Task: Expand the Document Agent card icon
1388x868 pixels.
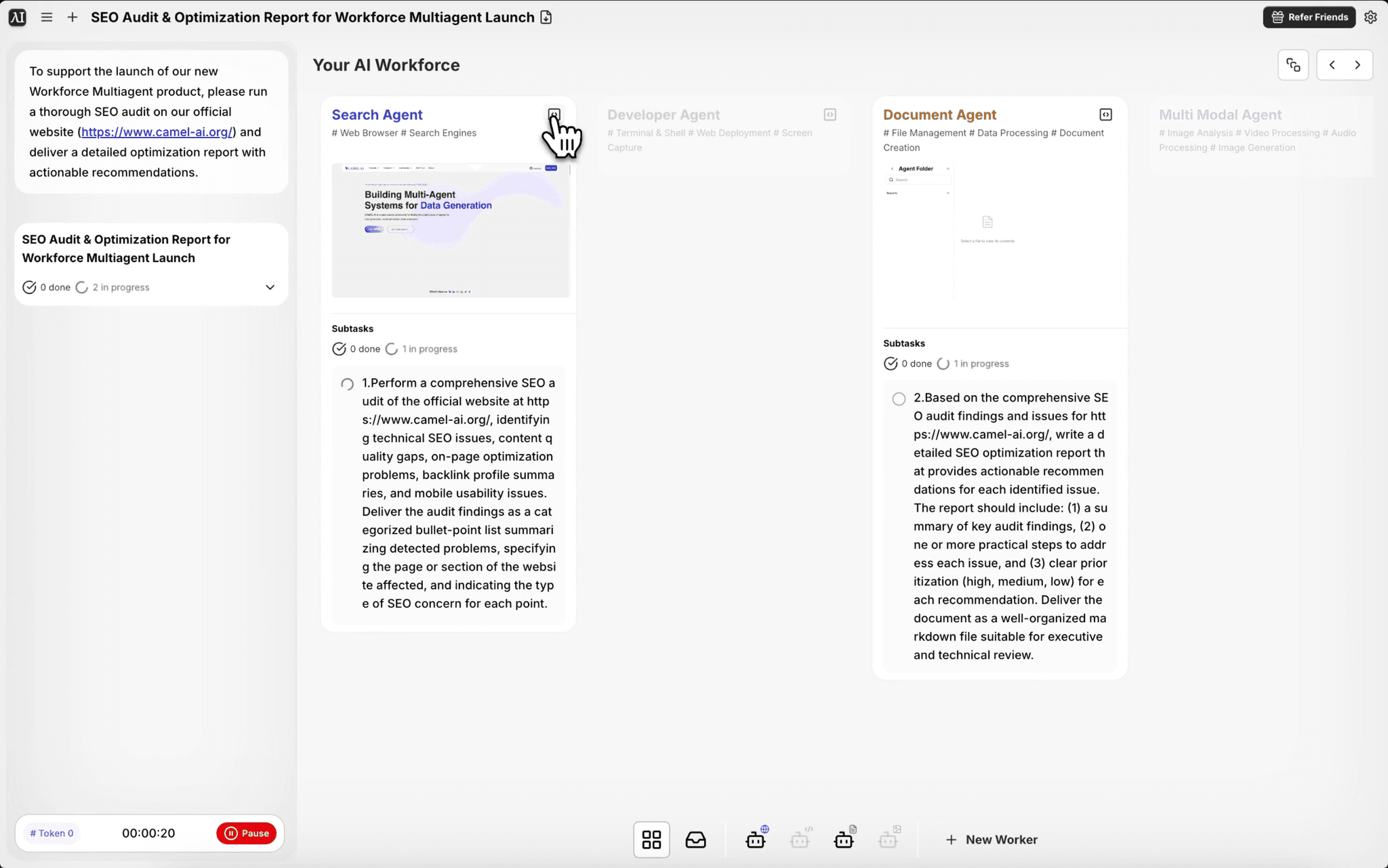Action: click(1105, 115)
